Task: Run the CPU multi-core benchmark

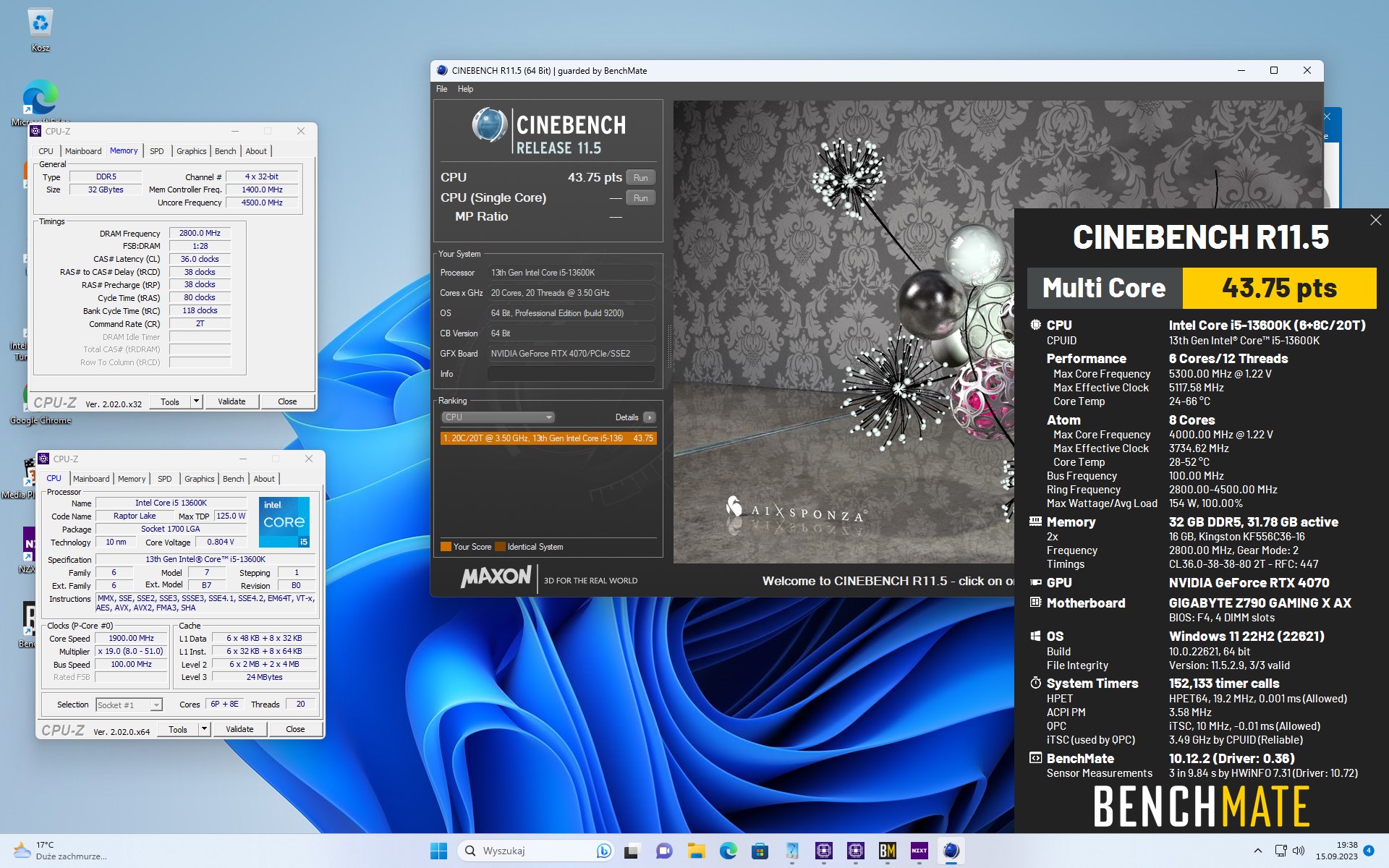Action: (x=640, y=177)
